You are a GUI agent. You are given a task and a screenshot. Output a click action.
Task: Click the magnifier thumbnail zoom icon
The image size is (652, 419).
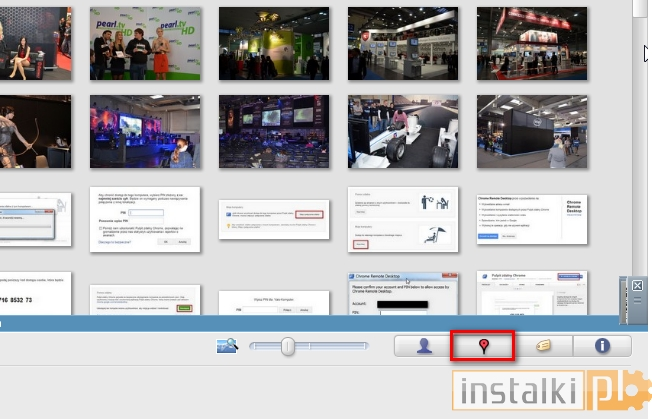(226, 346)
